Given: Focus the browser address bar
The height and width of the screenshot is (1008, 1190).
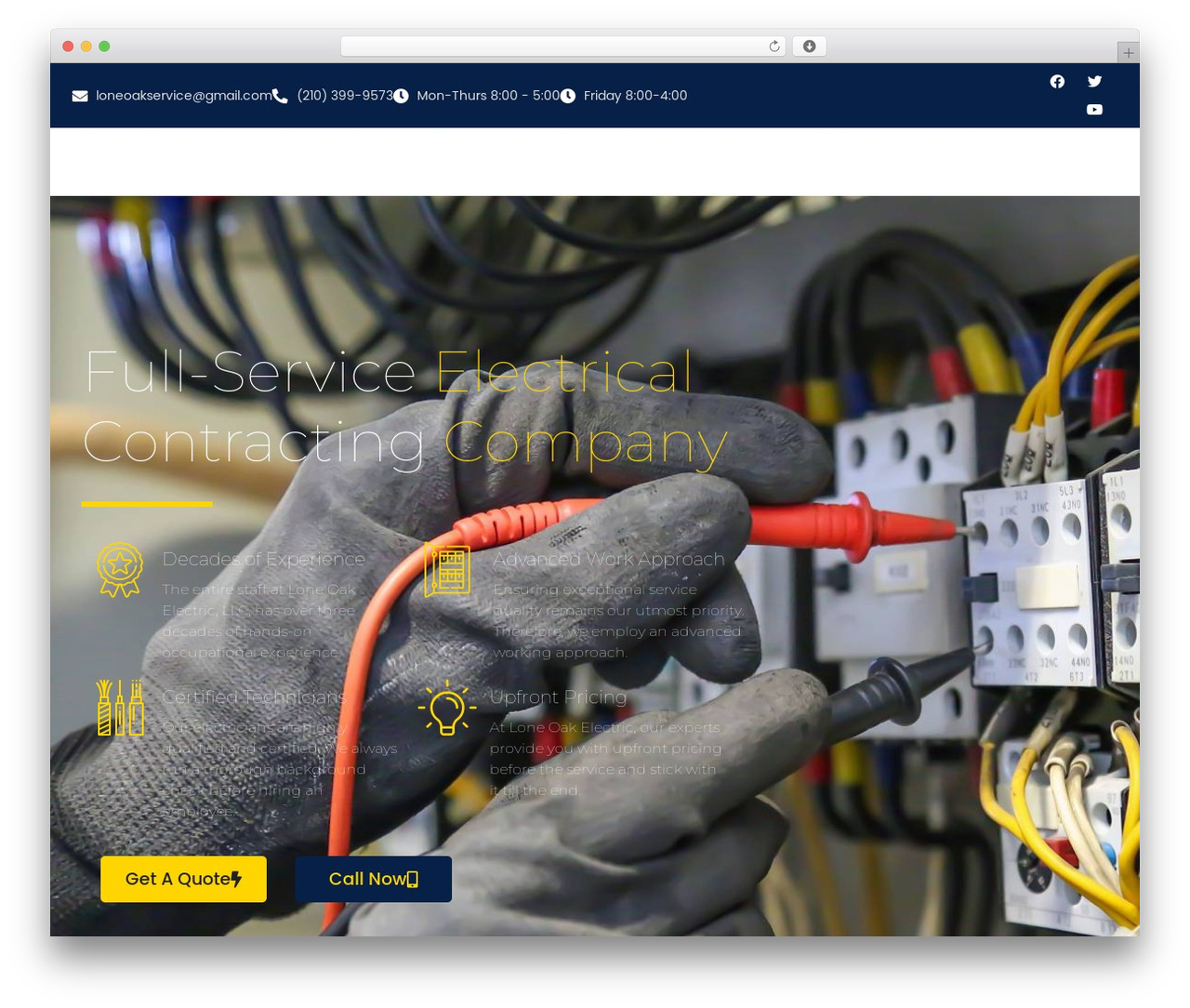Looking at the screenshot, I should (x=562, y=46).
